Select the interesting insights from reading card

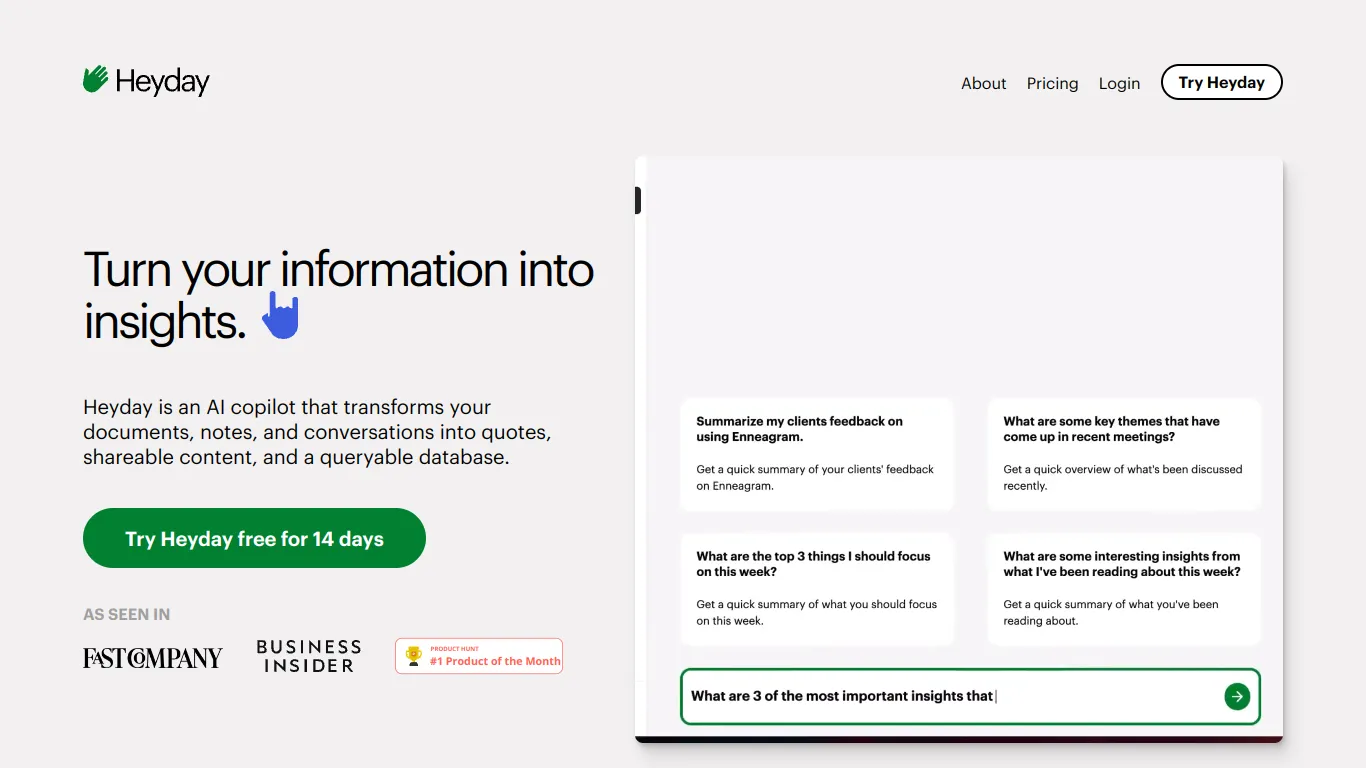point(1124,588)
